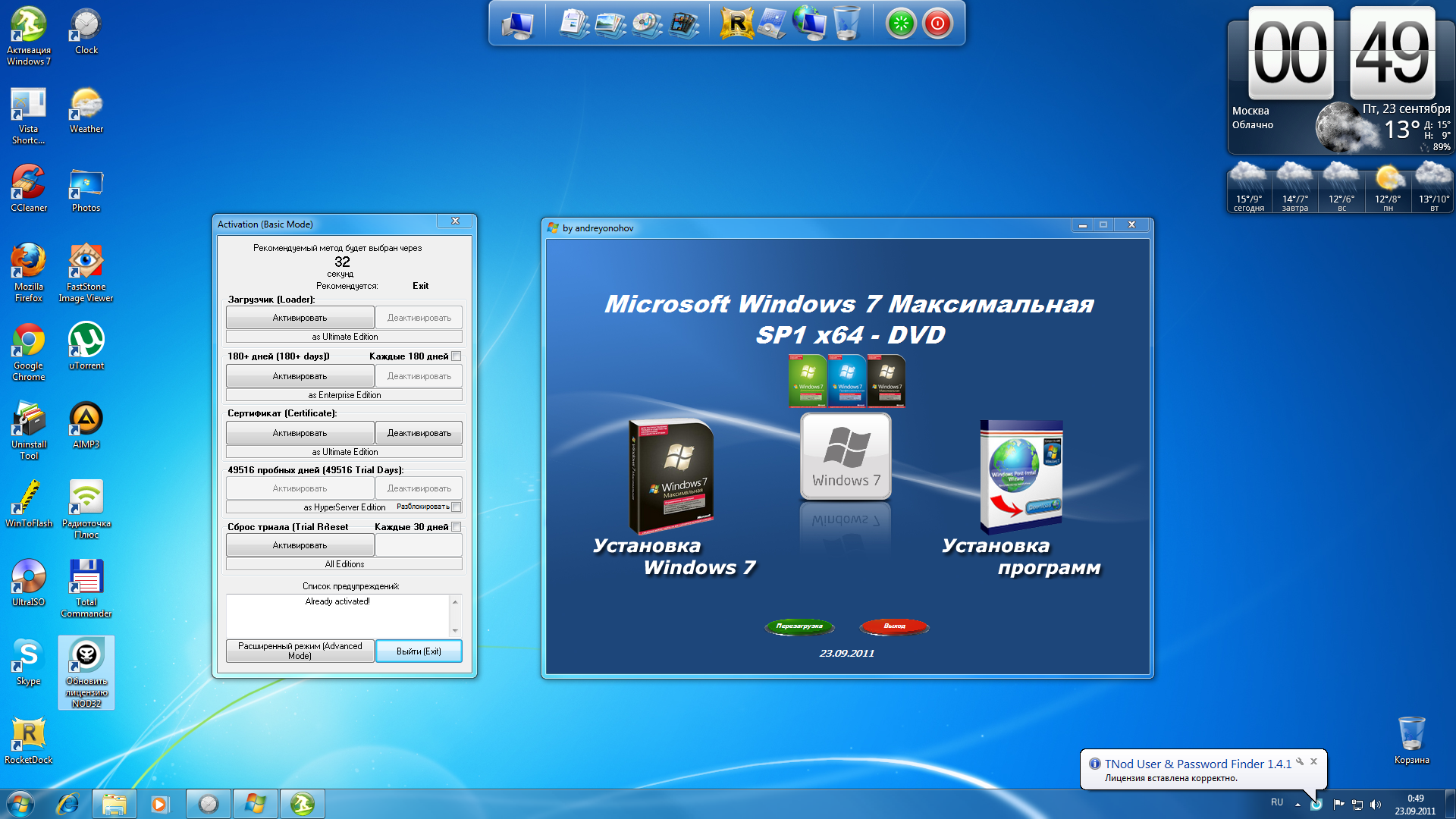Click Активировать as Ultimate Edition
1456x819 pixels.
tap(300, 318)
